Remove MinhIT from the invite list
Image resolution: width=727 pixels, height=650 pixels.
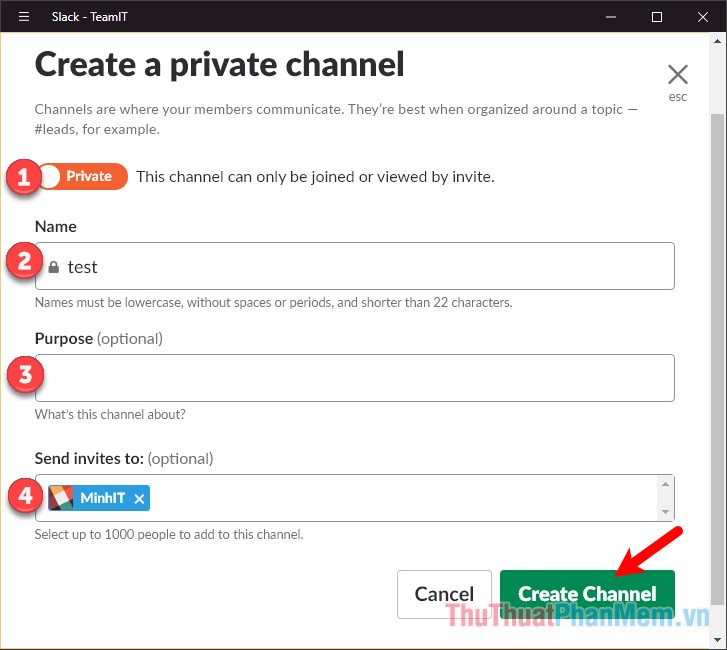[x=139, y=499]
